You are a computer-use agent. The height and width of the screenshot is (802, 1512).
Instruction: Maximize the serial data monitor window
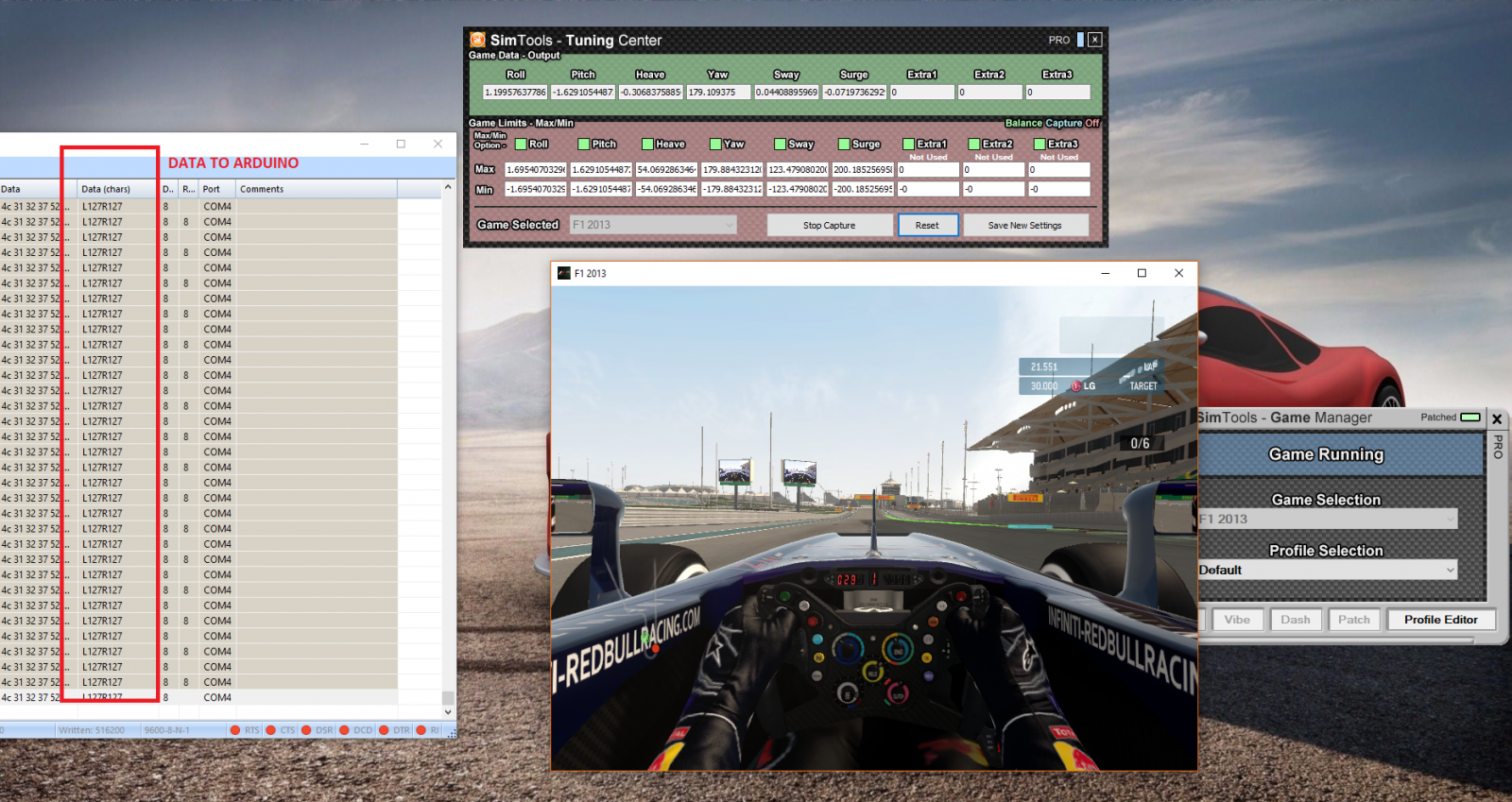click(x=401, y=144)
